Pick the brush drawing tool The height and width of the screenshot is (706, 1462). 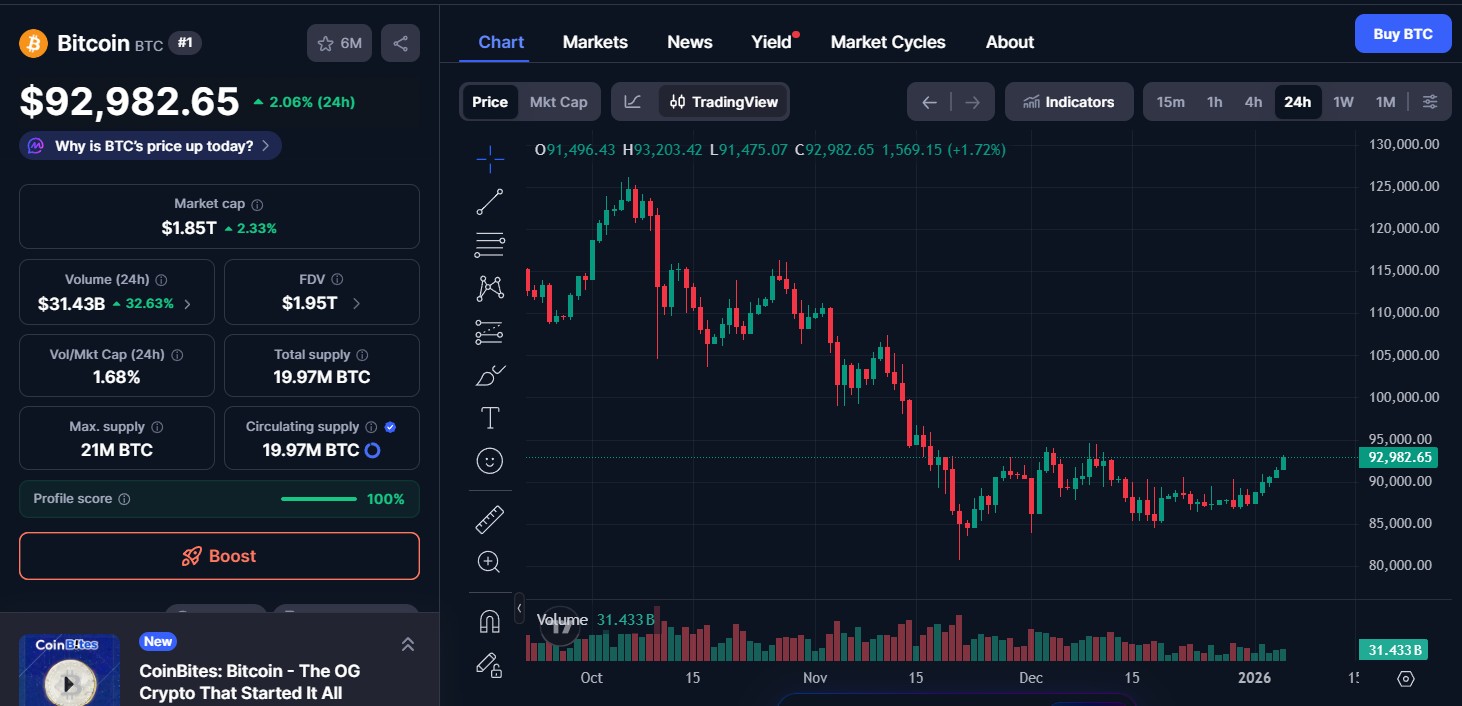click(489, 374)
